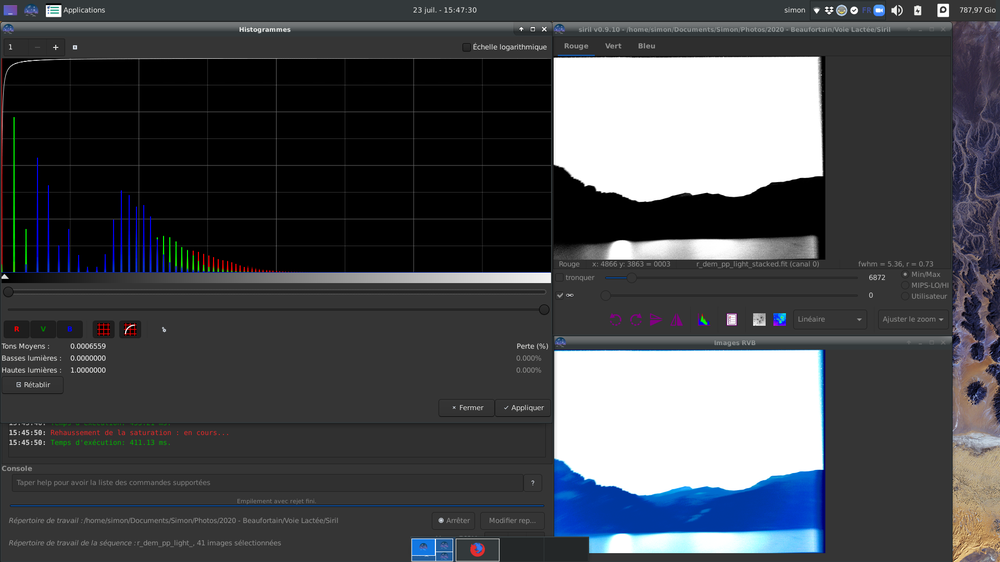Click Images RVB color preview
The width and height of the screenshot is (1000, 562).
[689, 451]
